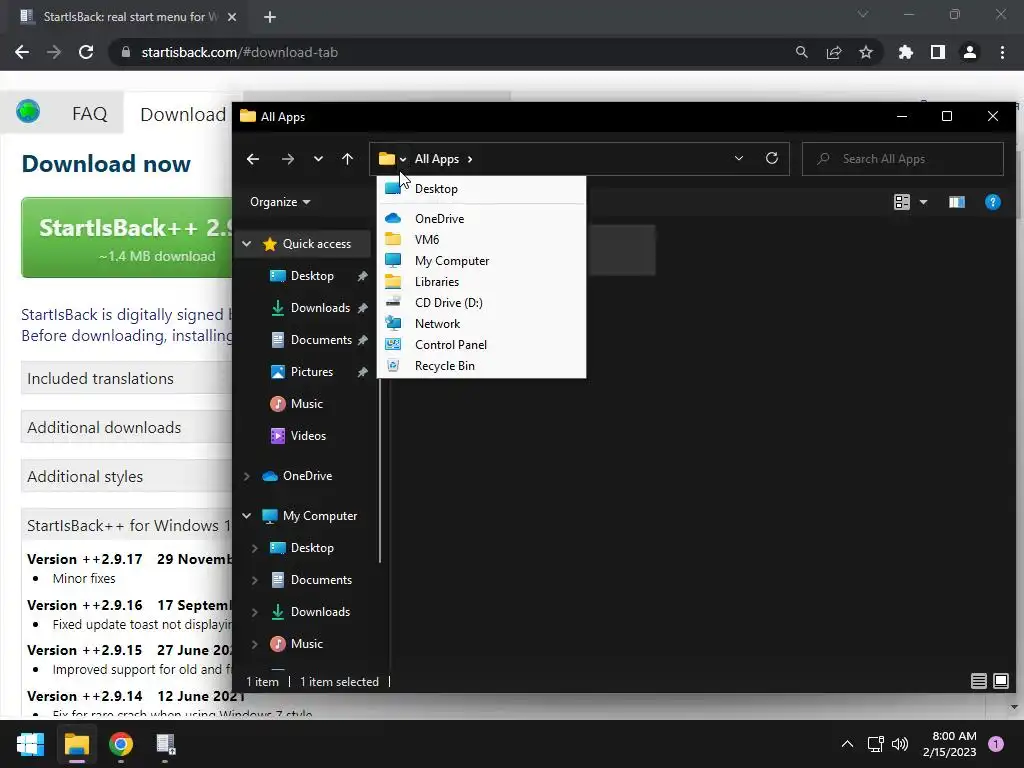Refresh the All Apps folder
Image resolution: width=1024 pixels, height=768 pixels.
(772, 159)
